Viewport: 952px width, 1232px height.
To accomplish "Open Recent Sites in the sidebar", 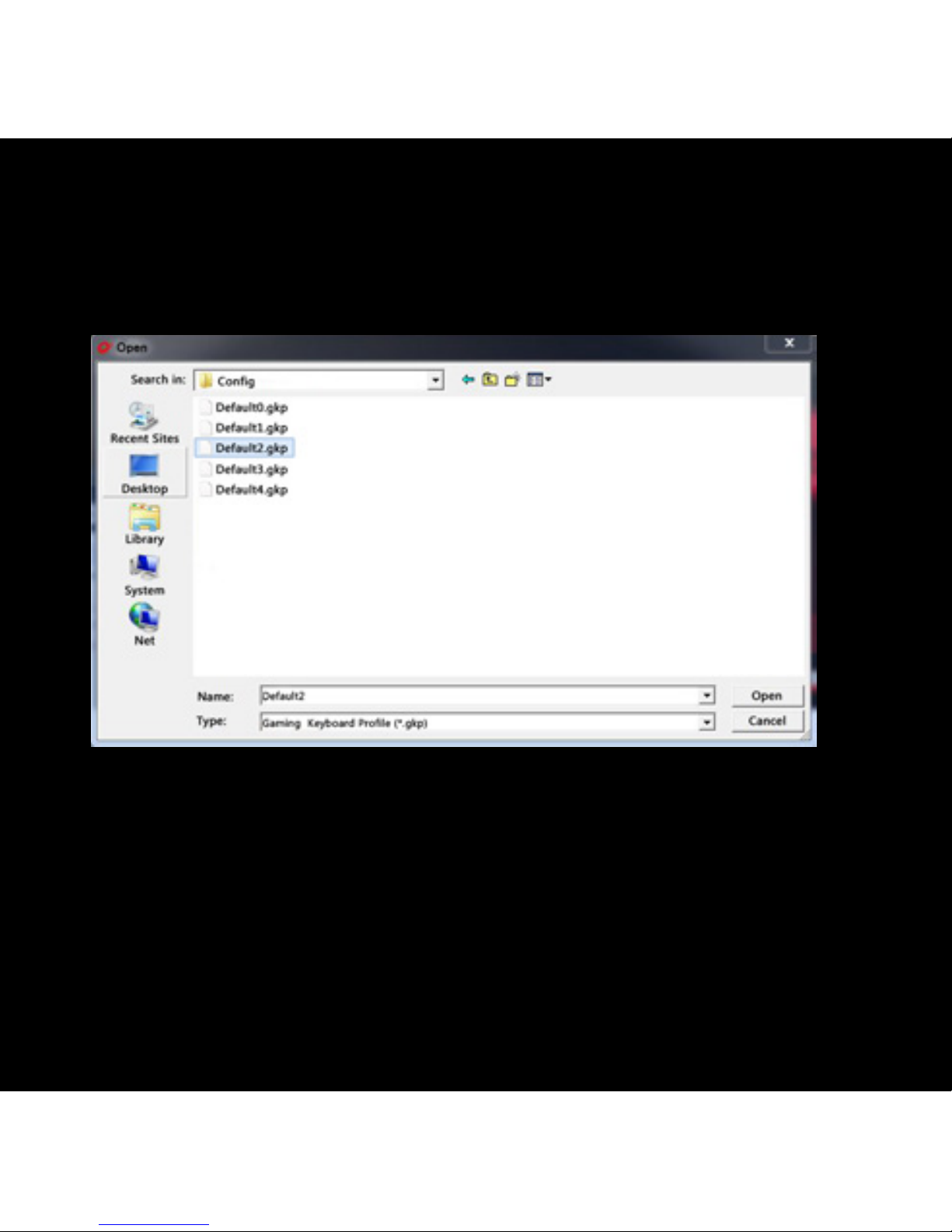I will [145, 423].
